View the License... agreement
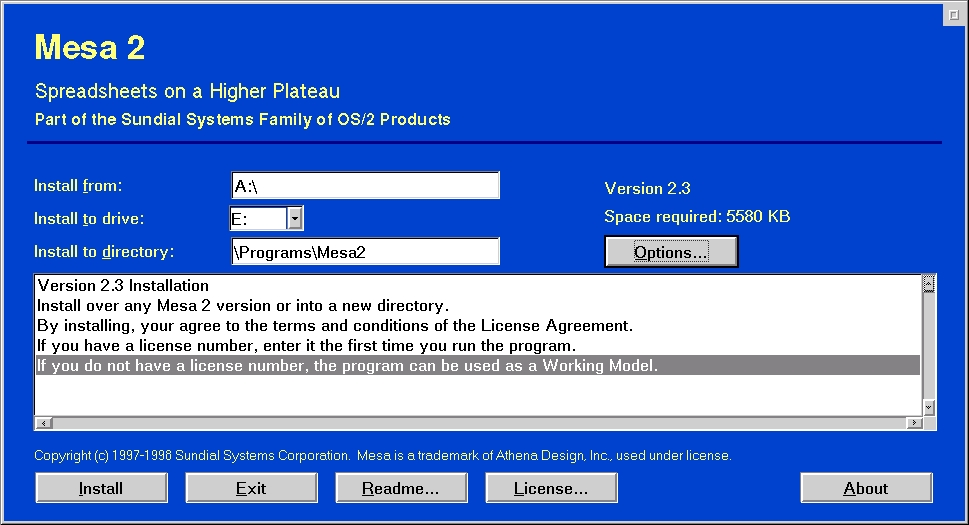The image size is (969, 525). tap(551, 488)
